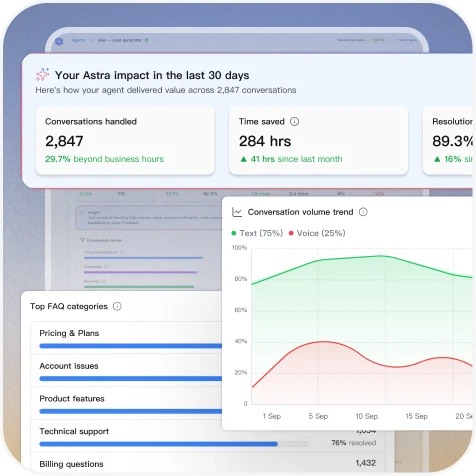This screenshot has width=476, height=476.
Task: Click the green up arrow in Resolution card
Action: click(437, 159)
